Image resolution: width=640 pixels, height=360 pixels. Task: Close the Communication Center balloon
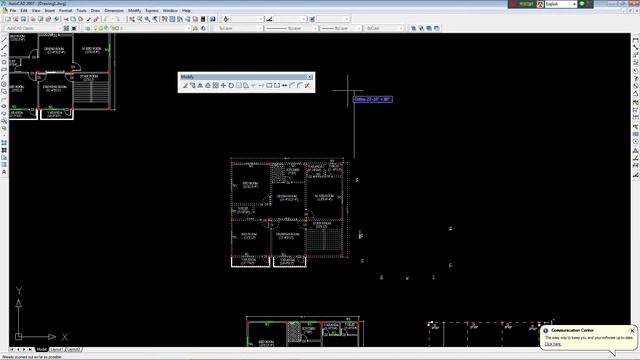pyautogui.click(x=632, y=330)
